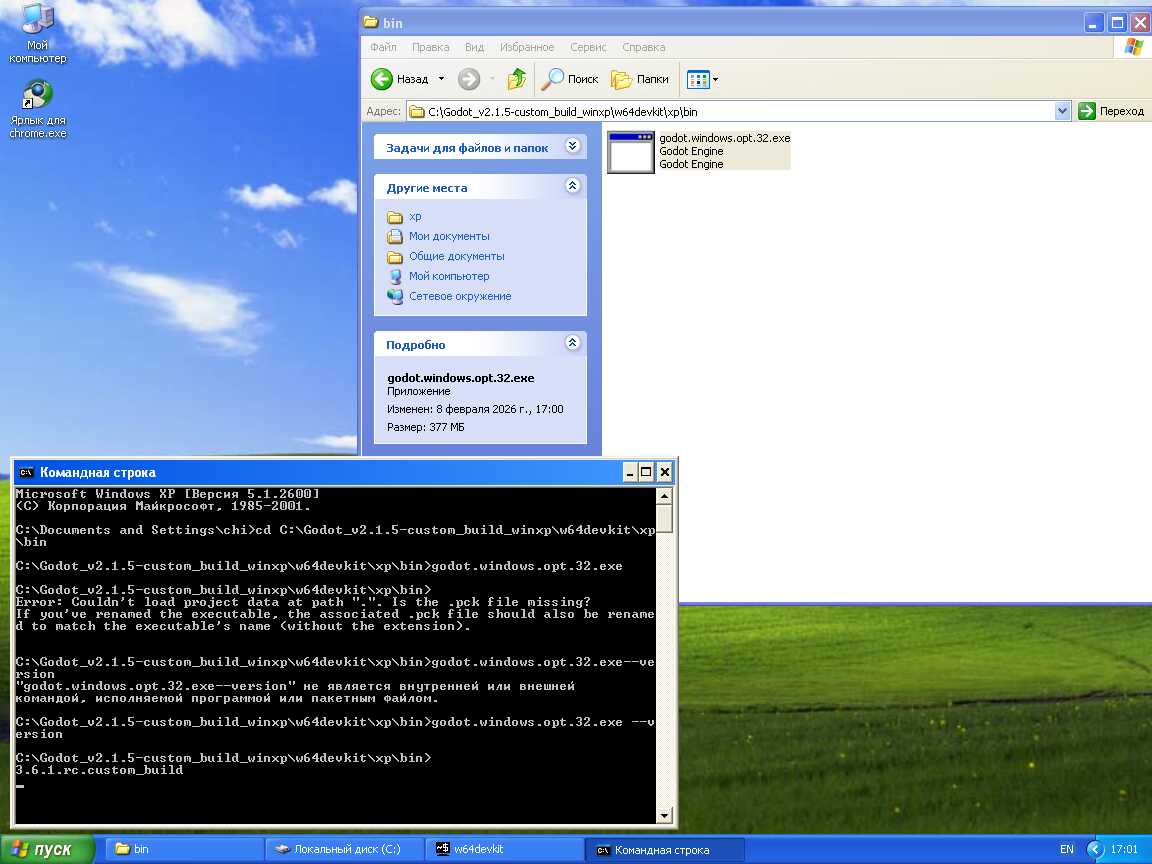
Task: Switch to the w64devkit taskbar button
Action: [x=505, y=849]
